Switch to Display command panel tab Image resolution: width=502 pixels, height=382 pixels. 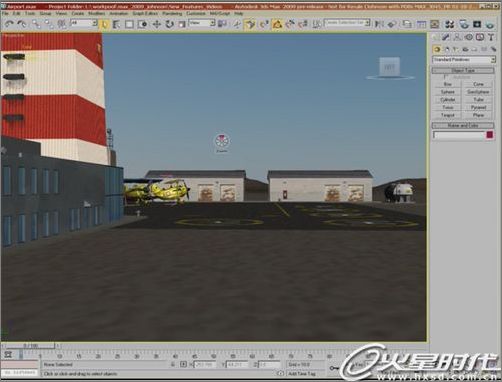(480, 37)
